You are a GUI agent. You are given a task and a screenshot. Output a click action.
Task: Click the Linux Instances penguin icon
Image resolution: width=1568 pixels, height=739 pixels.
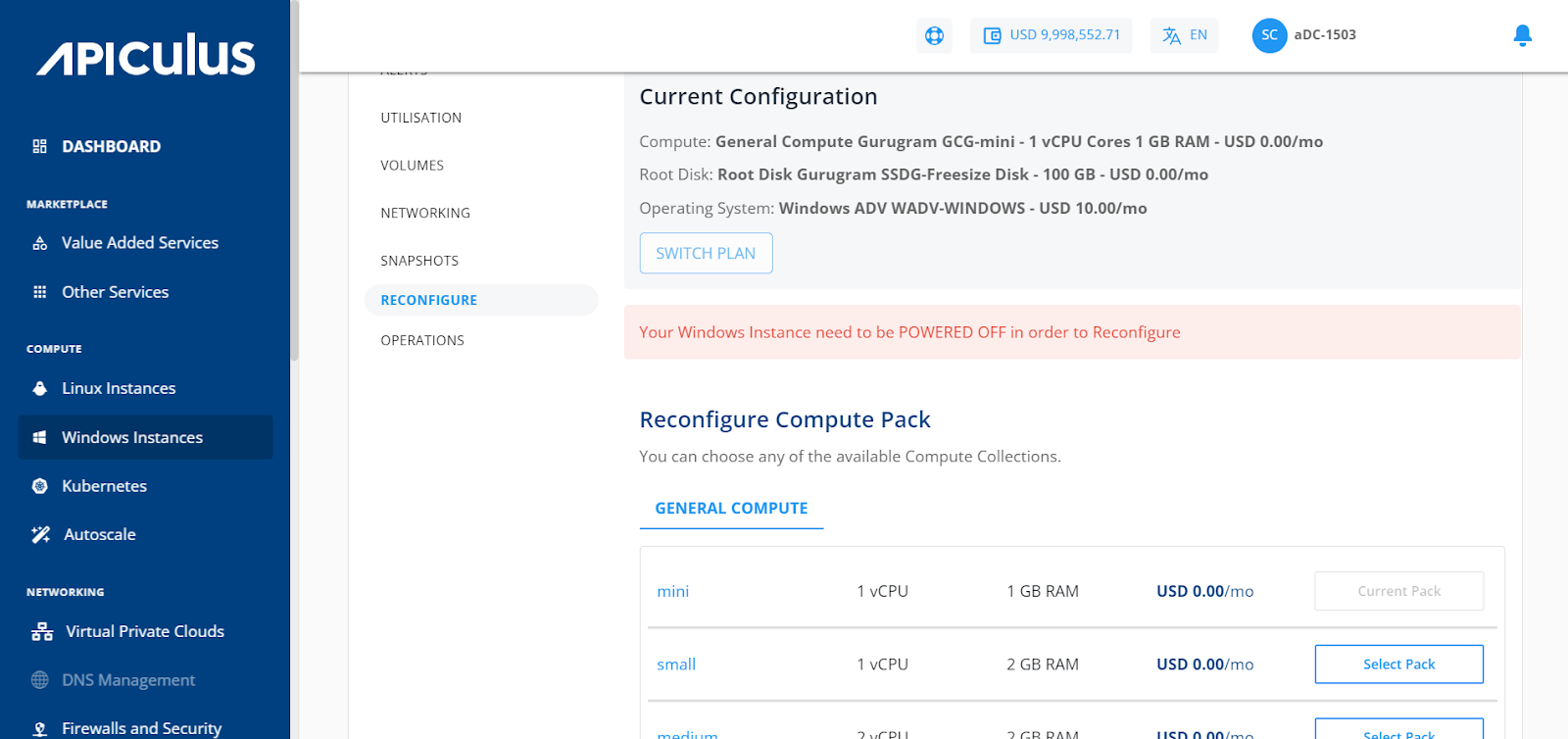[x=39, y=388]
